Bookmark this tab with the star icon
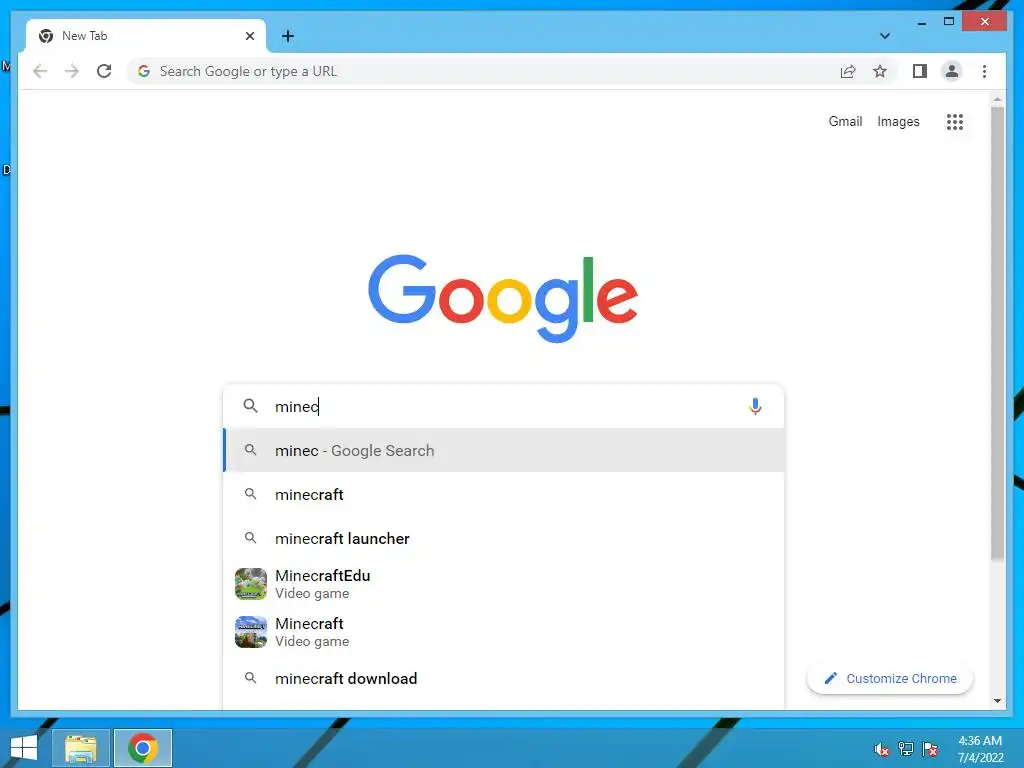The height and width of the screenshot is (768, 1024). (880, 71)
